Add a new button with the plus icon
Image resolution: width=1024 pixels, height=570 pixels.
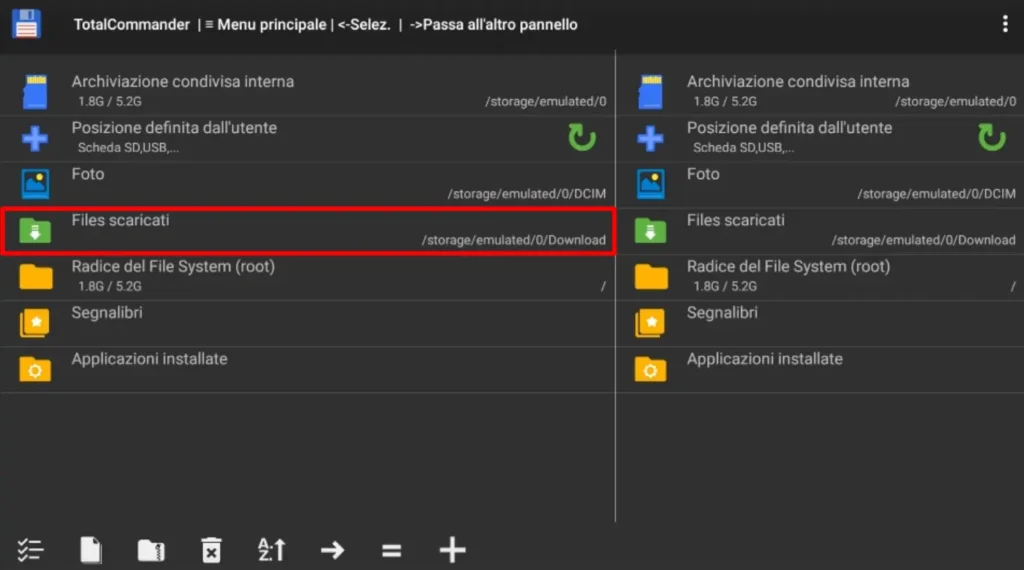click(x=452, y=550)
